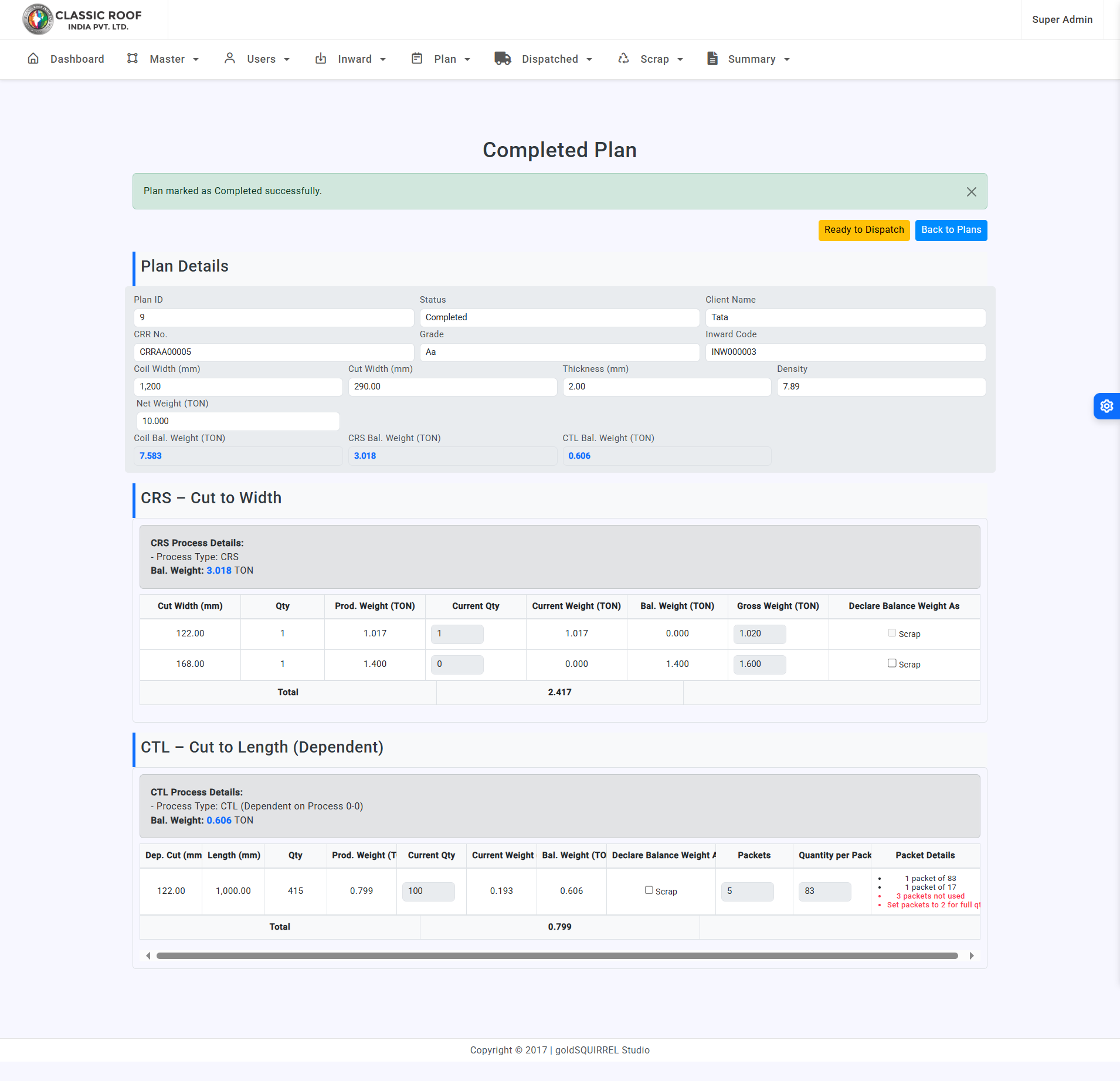Click the Master nodes icon
The width and height of the screenshot is (1120, 1081).
[x=133, y=59]
